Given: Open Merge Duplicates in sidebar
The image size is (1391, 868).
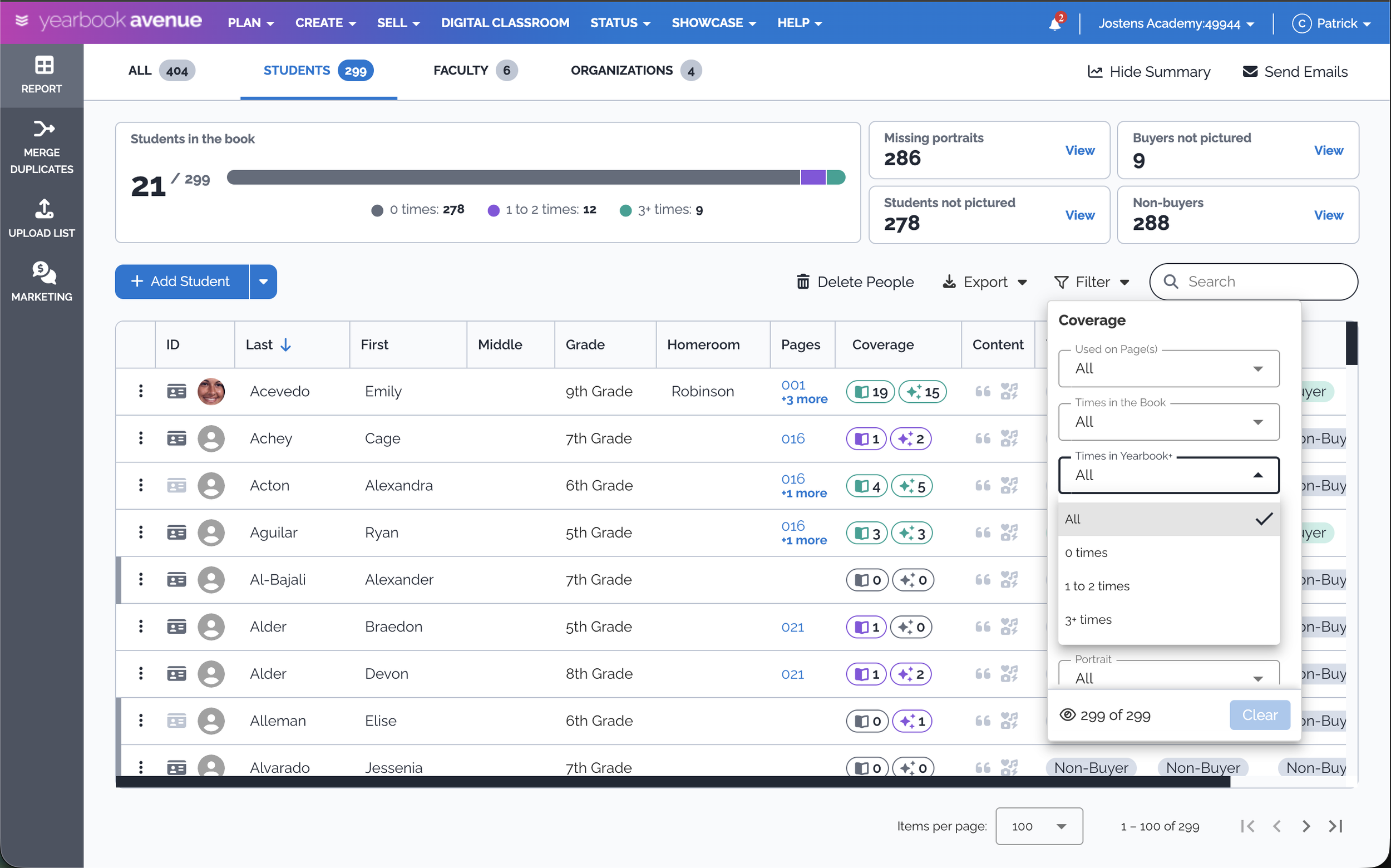Looking at the screenshot, I should [41, 147].
